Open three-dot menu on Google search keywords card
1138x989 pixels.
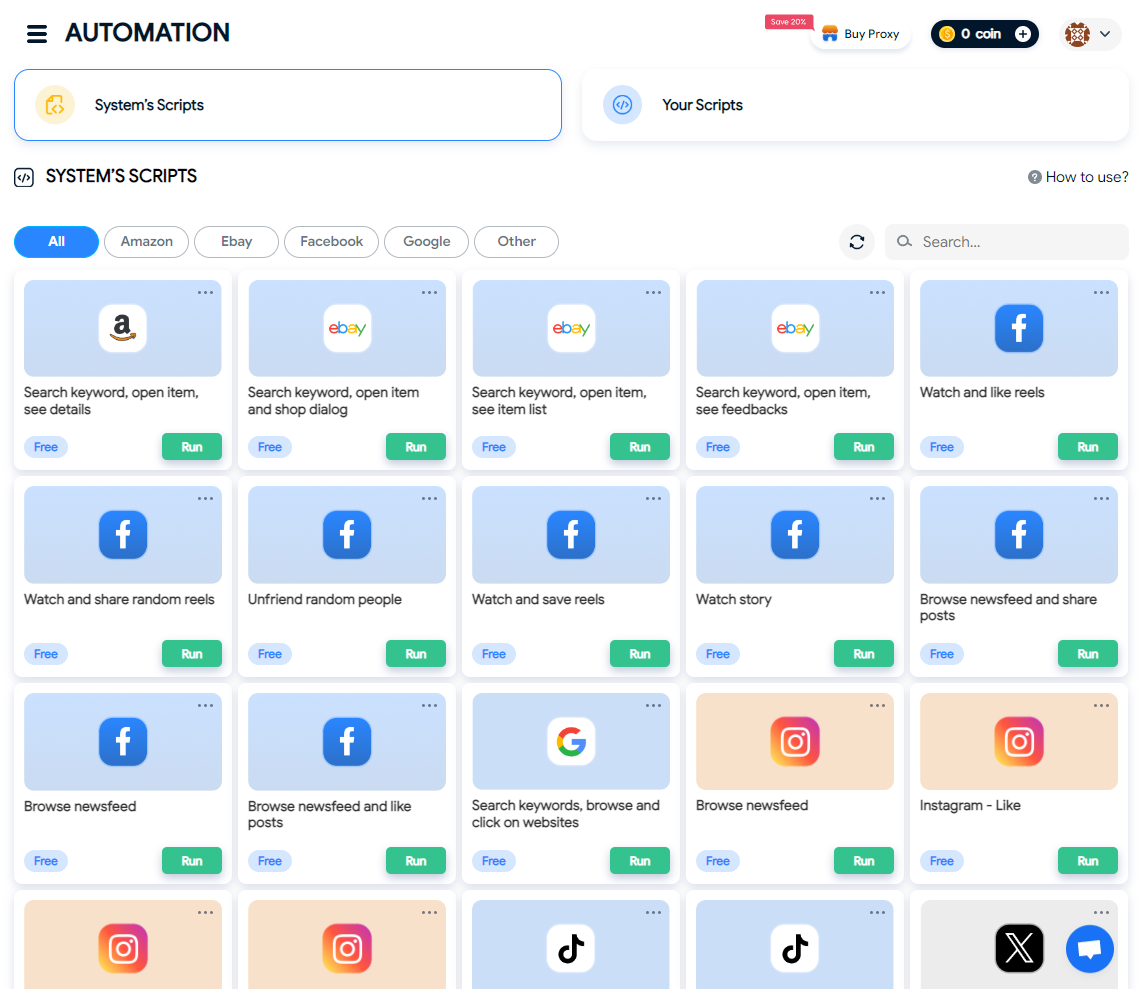pyautogui.click(x=653, y=705)
